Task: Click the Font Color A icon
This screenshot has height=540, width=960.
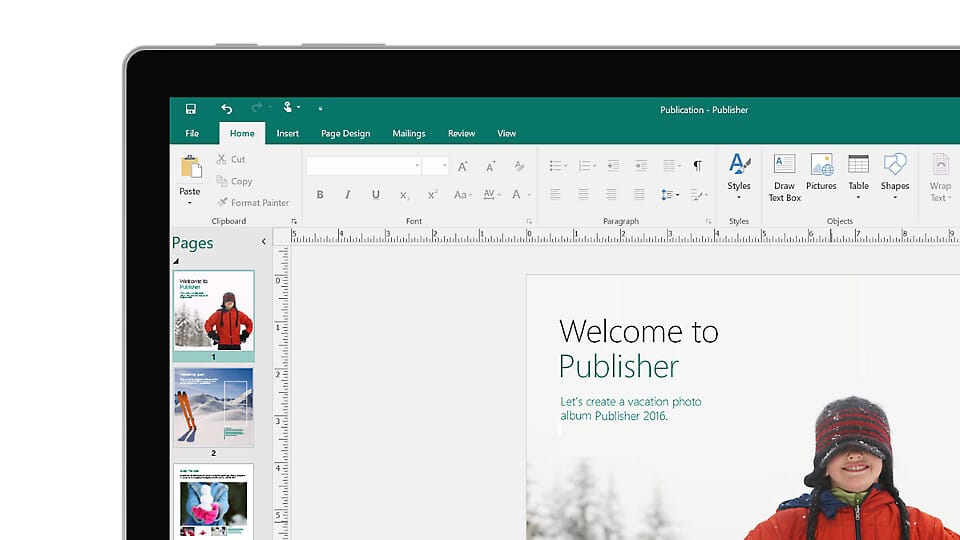Action: 516,195
